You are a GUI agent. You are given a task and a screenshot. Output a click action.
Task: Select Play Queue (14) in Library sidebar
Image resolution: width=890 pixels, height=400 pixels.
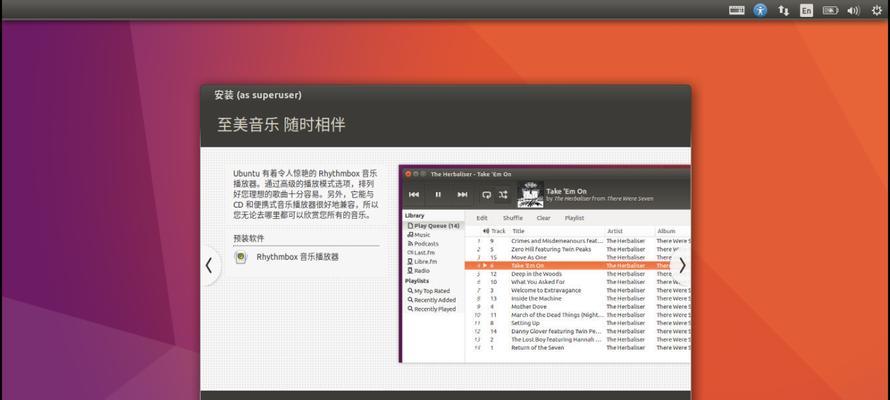pos(434,226)
